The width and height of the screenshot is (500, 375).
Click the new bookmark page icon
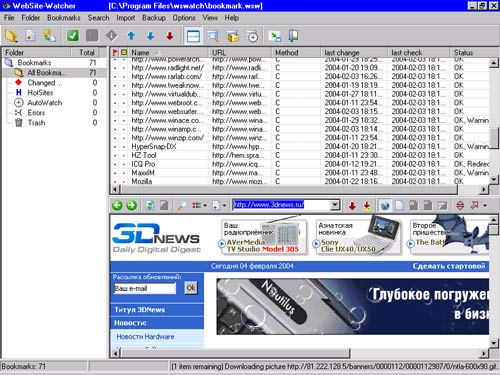[30, 36]
